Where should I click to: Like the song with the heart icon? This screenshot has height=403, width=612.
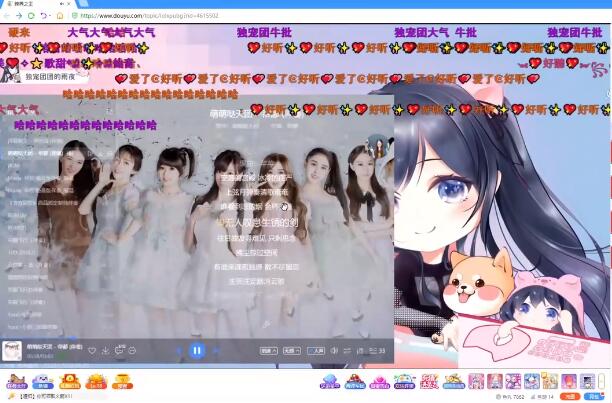(x=92, y=351)
